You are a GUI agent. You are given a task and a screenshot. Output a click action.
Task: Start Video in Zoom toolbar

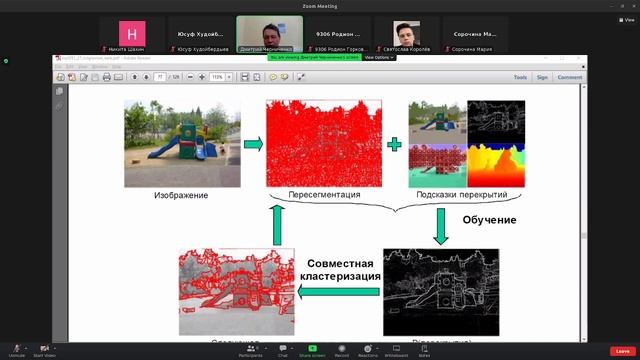(44, 350)
